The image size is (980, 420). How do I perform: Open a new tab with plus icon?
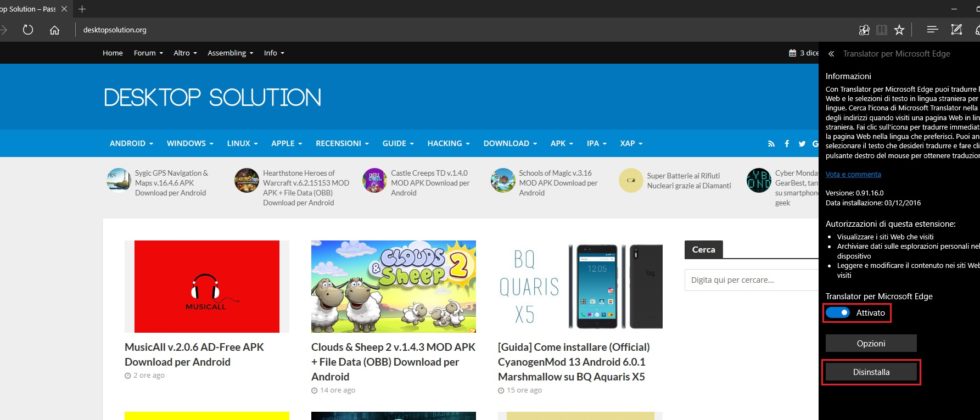[82, 9]
